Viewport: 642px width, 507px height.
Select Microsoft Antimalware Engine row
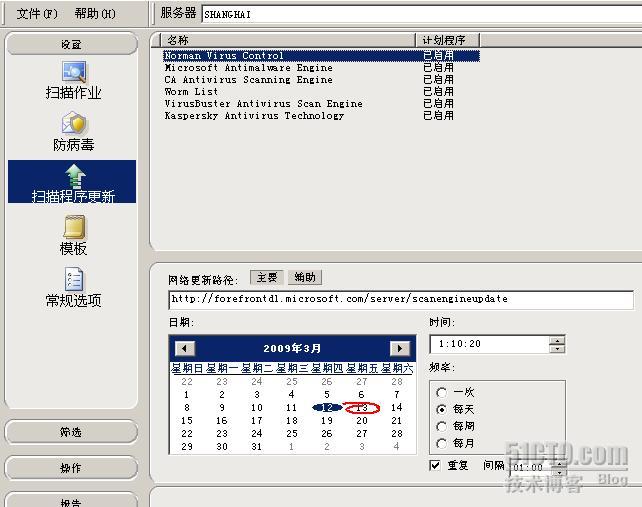(x=321, y=68)
